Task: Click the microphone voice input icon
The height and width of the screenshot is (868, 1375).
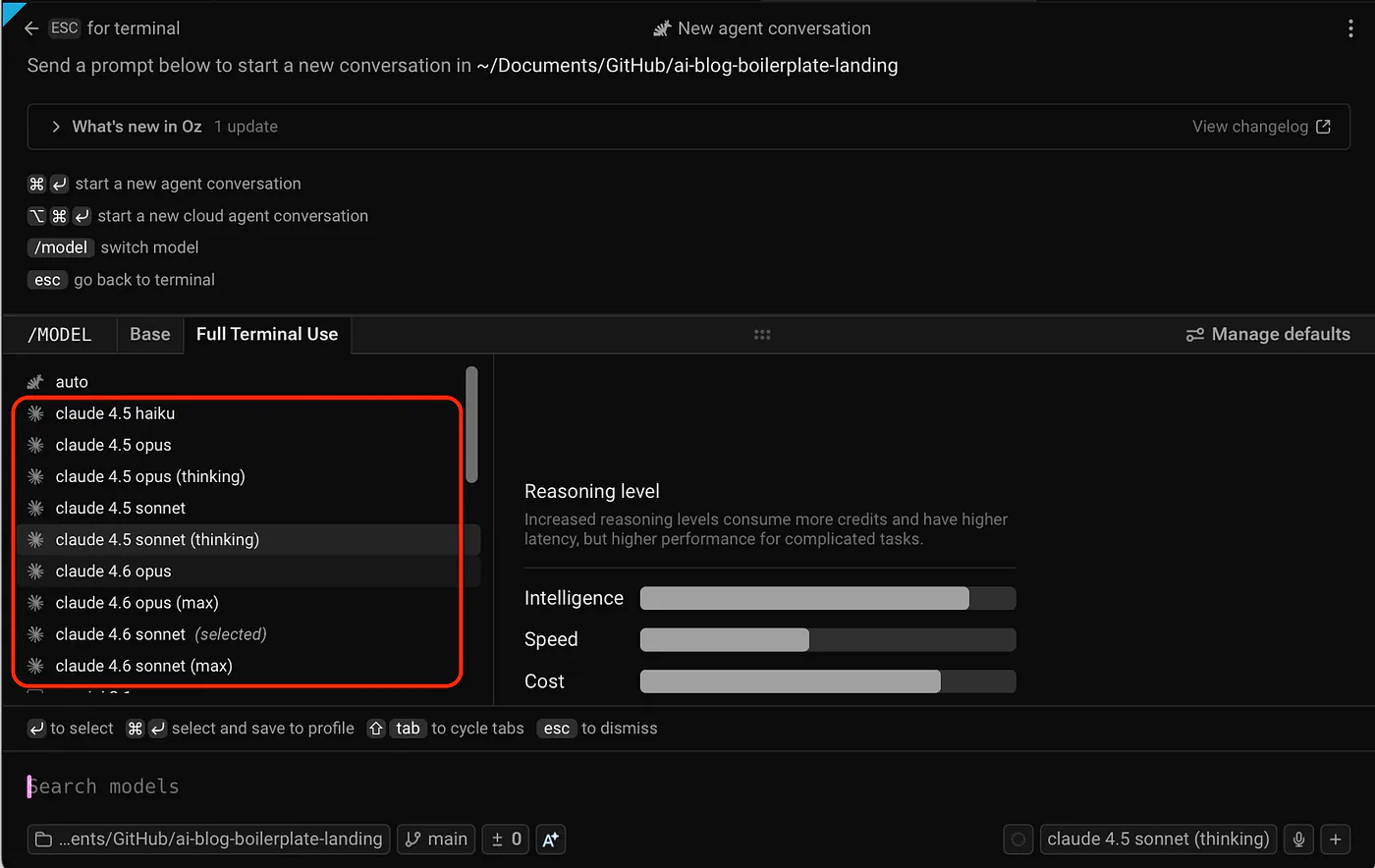Action: coord(1298,840)
